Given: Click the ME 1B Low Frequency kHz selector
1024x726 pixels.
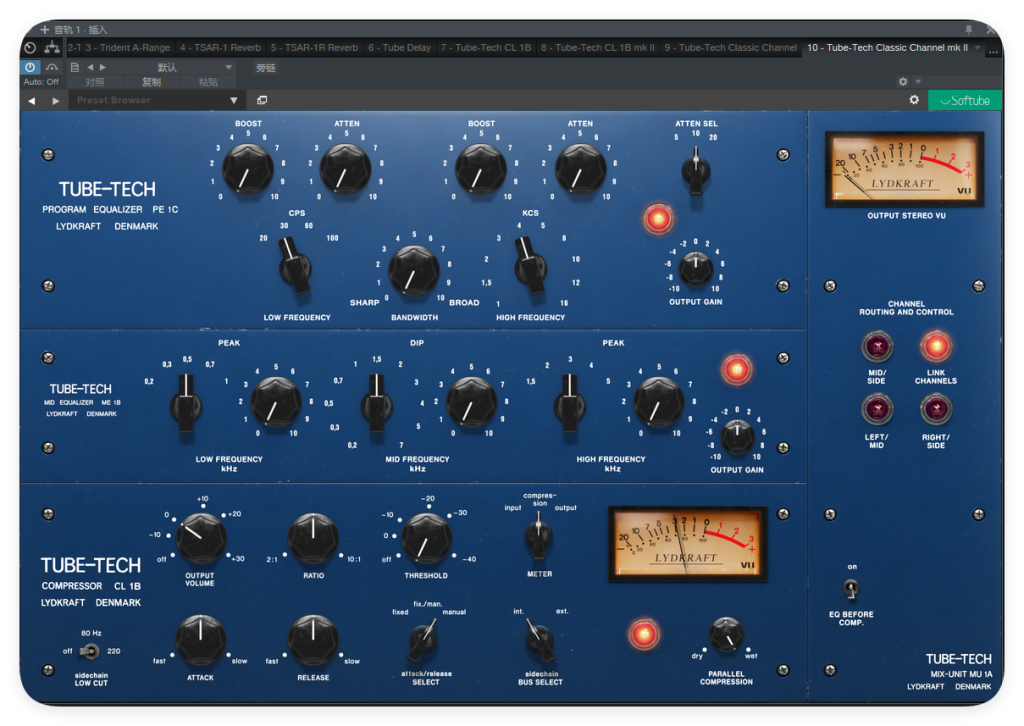Looking at the screenshot, I should pyautogui.click(x=186, y=404).
